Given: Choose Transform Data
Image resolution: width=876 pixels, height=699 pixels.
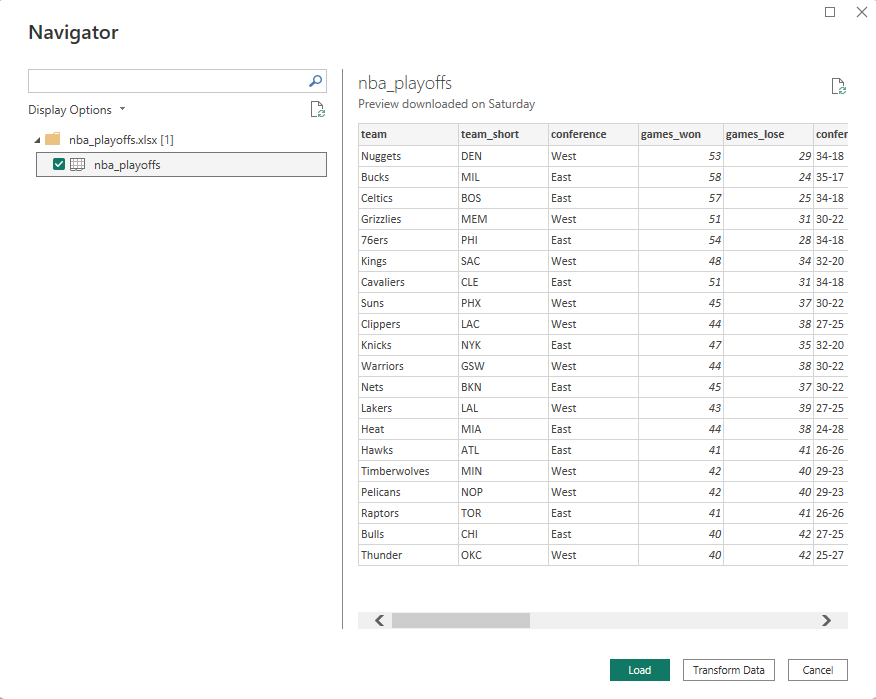Looking at the screenshot, I should [728, 670].
